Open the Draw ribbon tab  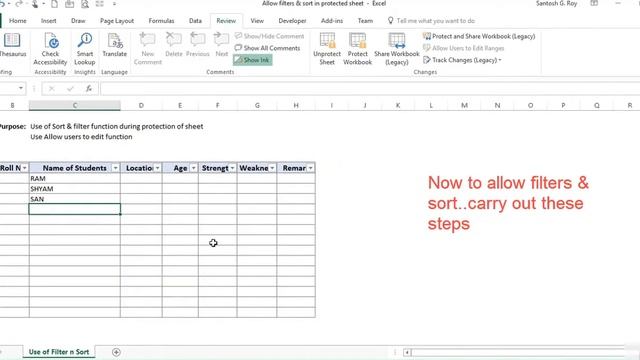click(x=78, y=20)
